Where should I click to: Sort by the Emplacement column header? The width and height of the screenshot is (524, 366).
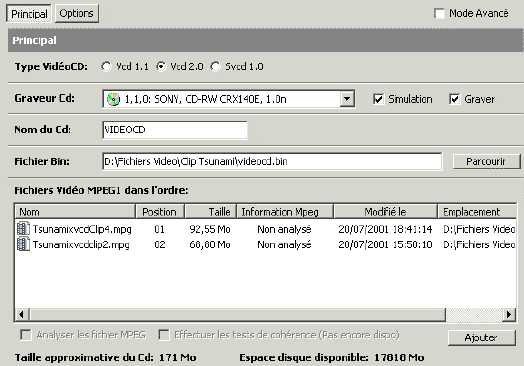point(477,212)
